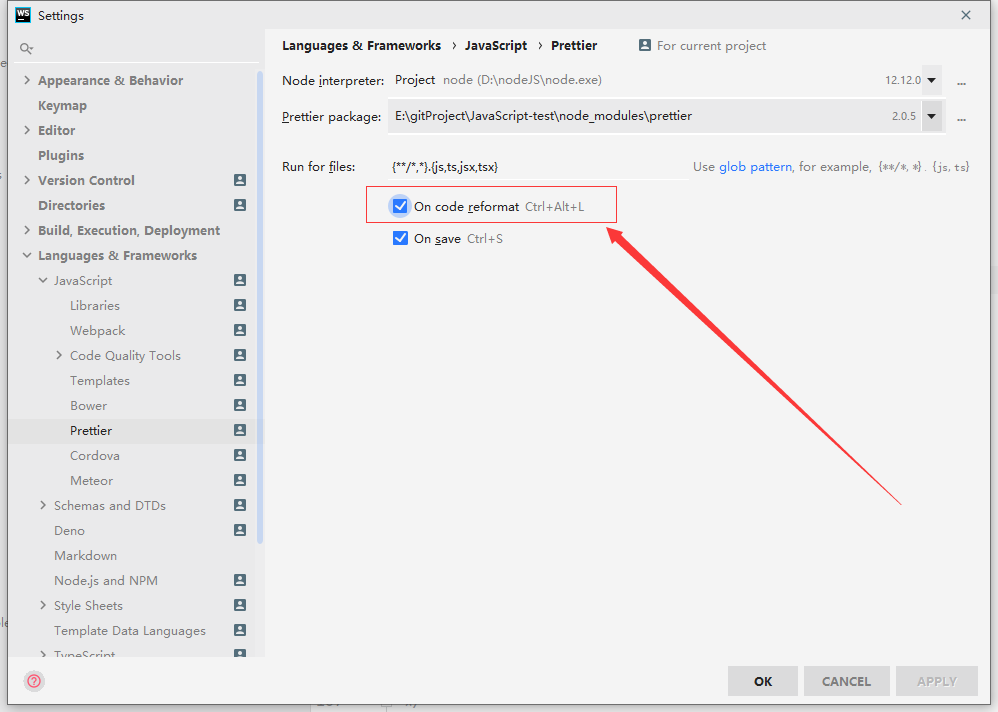Viewport: 998px width, 712px height.
Task: Open the Webpack settings page
Action: [x=97, y=330]
